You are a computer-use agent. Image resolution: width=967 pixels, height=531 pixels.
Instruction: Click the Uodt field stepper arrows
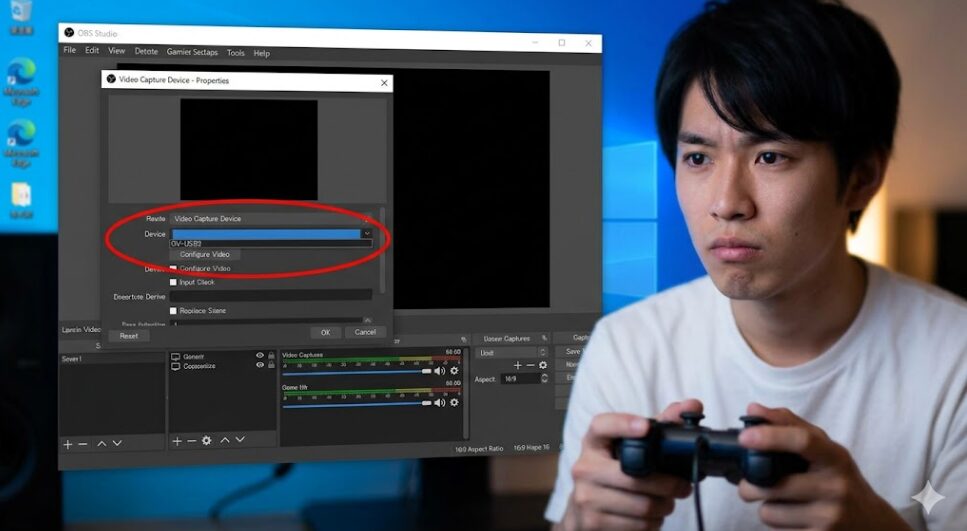tap(543, 352)
